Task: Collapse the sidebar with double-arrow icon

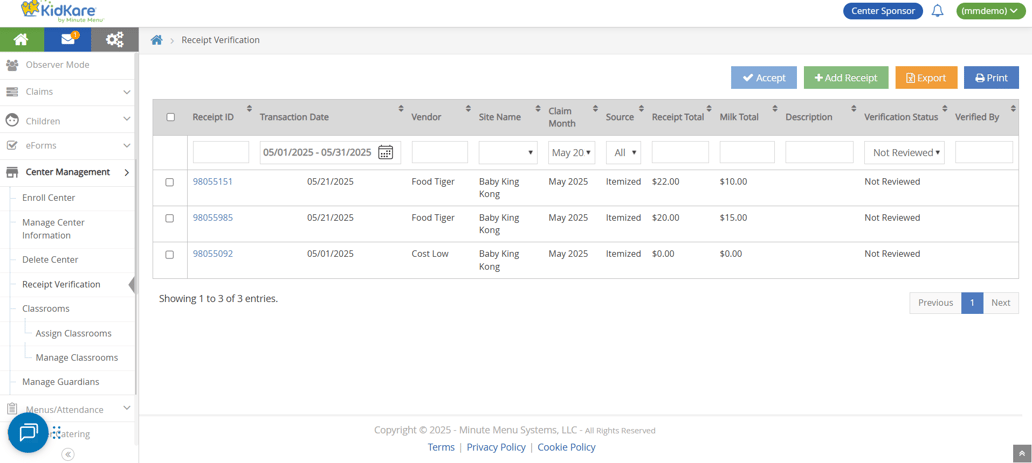Action: (68, 454)
